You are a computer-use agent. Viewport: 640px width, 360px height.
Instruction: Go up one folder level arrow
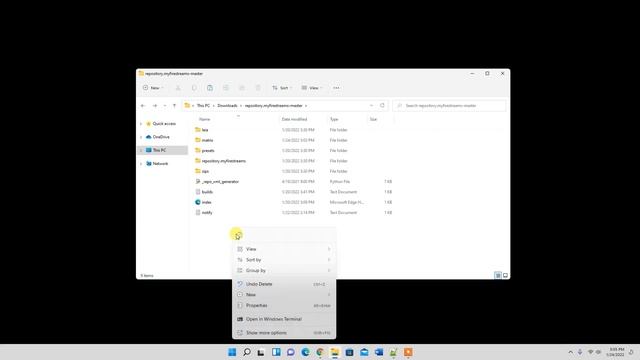(174, 106)
